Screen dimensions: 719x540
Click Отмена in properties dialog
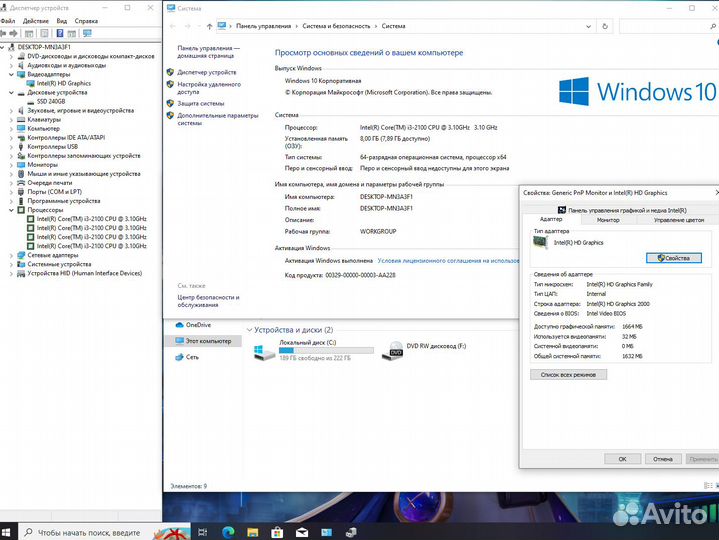663,459
